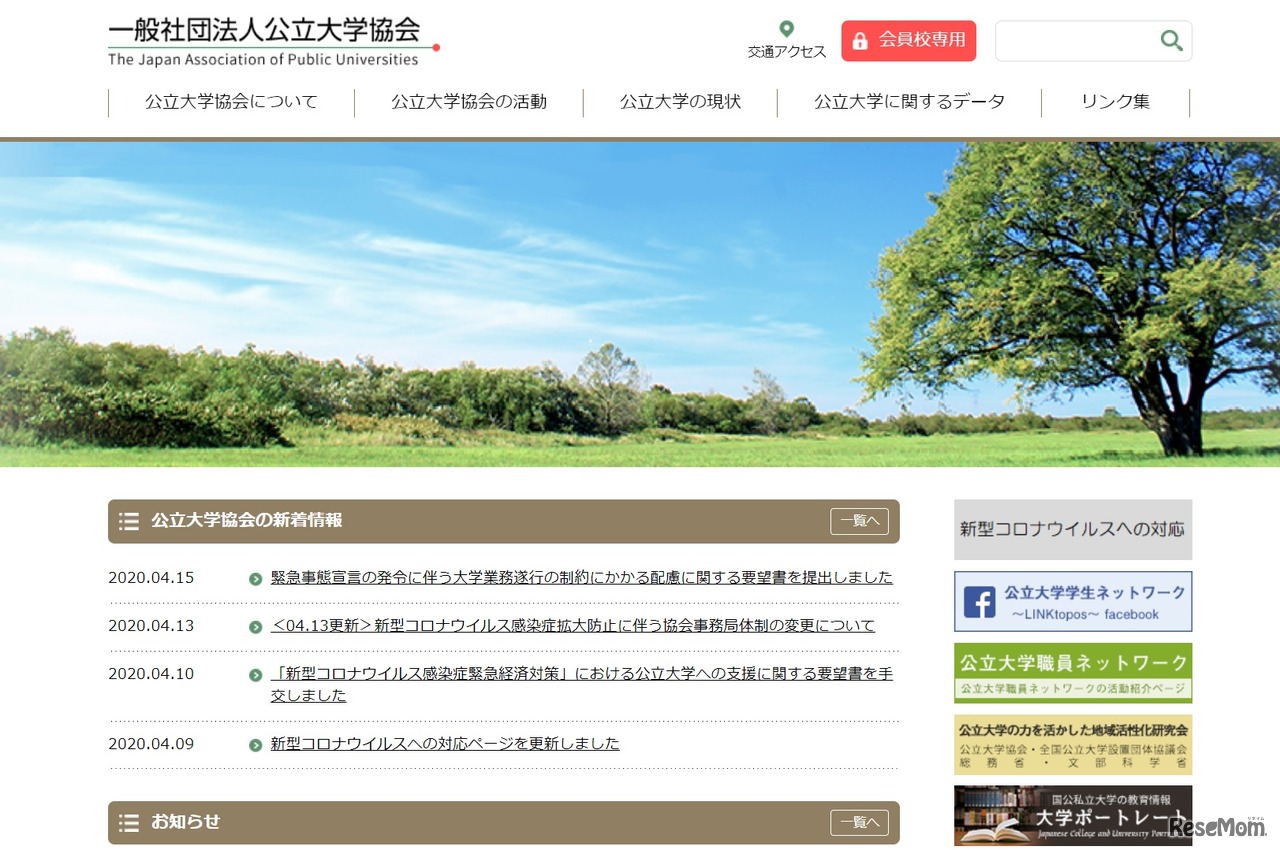Viewport: 1280px width, 850px height.
Task: Click 一覧へ button in the news section
Action: coord(859,521)
